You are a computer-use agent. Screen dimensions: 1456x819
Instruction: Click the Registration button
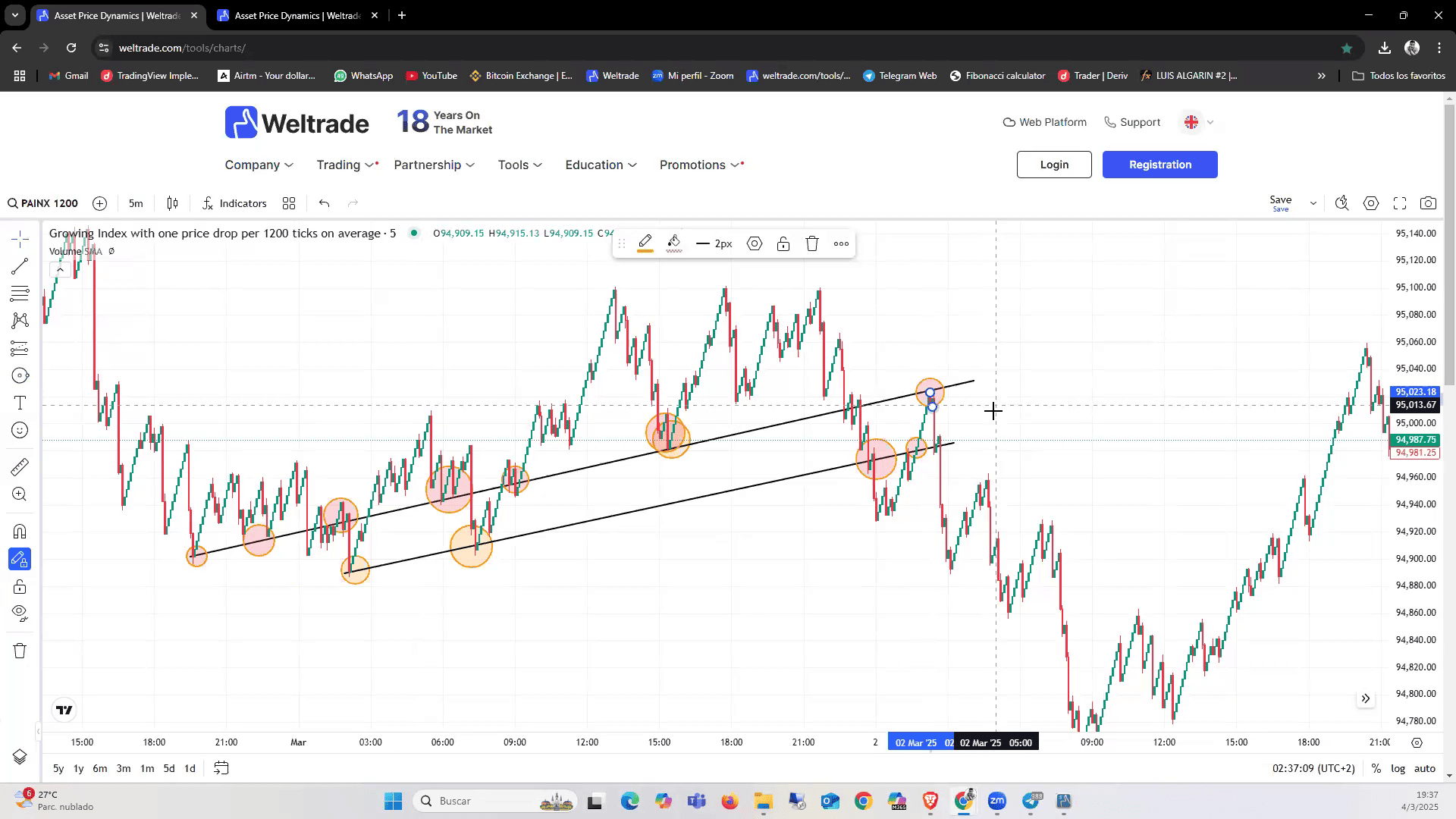pos(1159,165)
